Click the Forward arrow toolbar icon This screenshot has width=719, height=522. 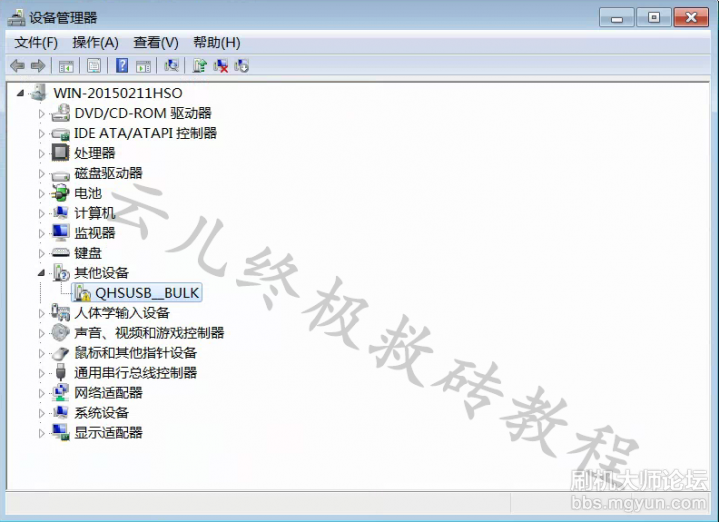pos(38,66)
